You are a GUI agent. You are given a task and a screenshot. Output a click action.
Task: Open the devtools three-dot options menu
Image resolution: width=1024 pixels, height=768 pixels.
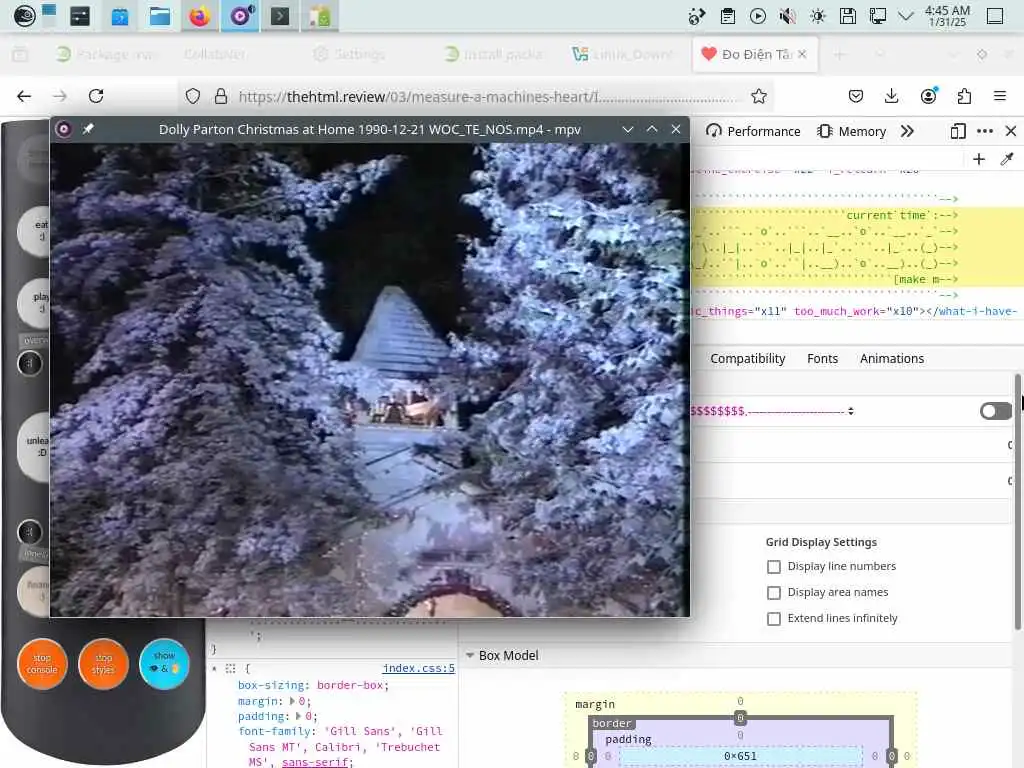click(985, 131)
